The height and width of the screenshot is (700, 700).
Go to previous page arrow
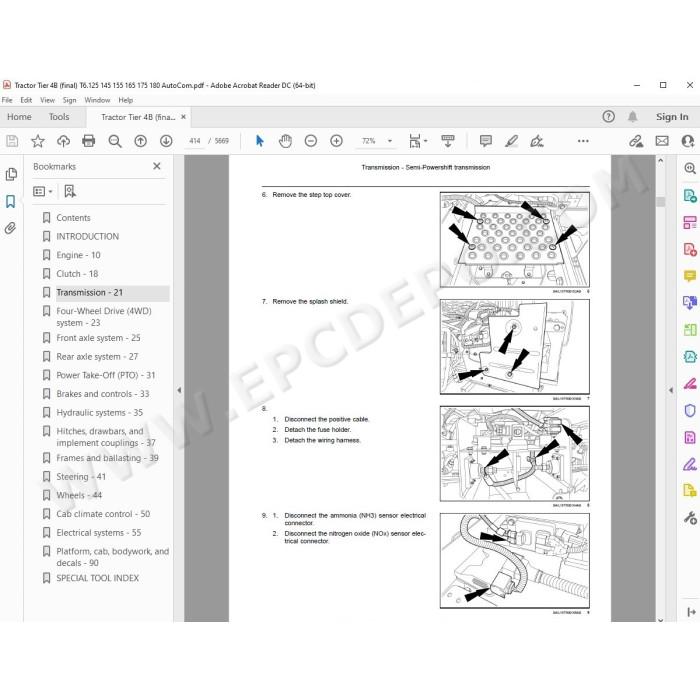pyautogui.click(x=141, y=141)
